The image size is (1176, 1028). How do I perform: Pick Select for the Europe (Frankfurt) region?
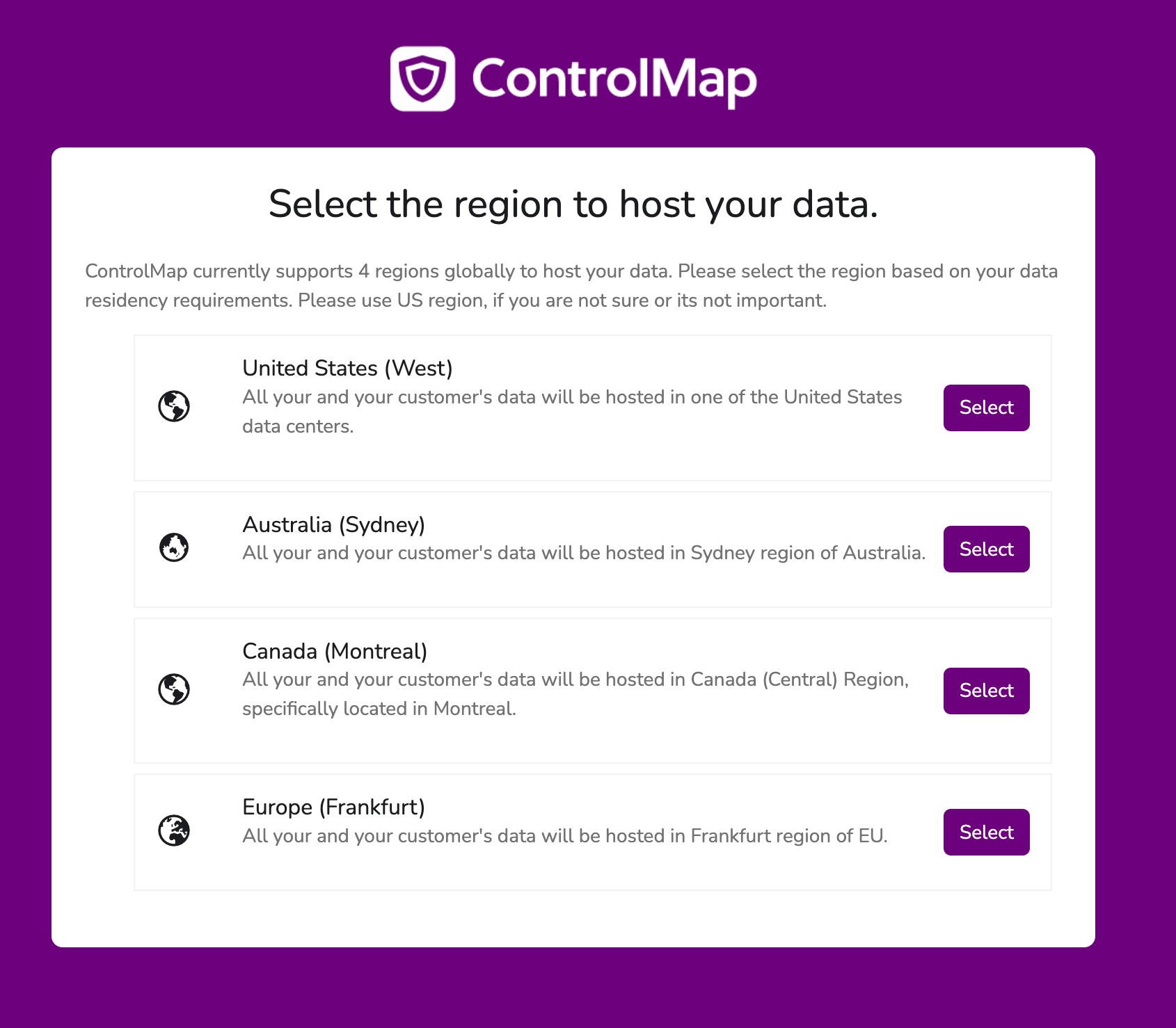986,832
